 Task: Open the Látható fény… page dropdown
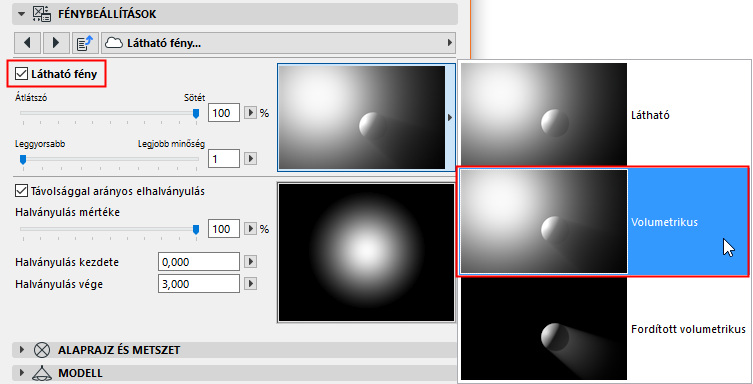[x=278, y=43]
